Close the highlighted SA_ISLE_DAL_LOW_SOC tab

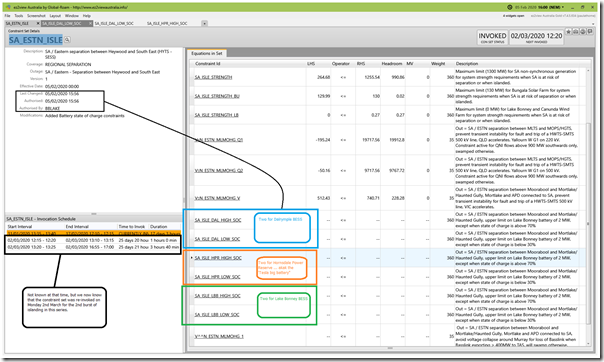[91, 23]
